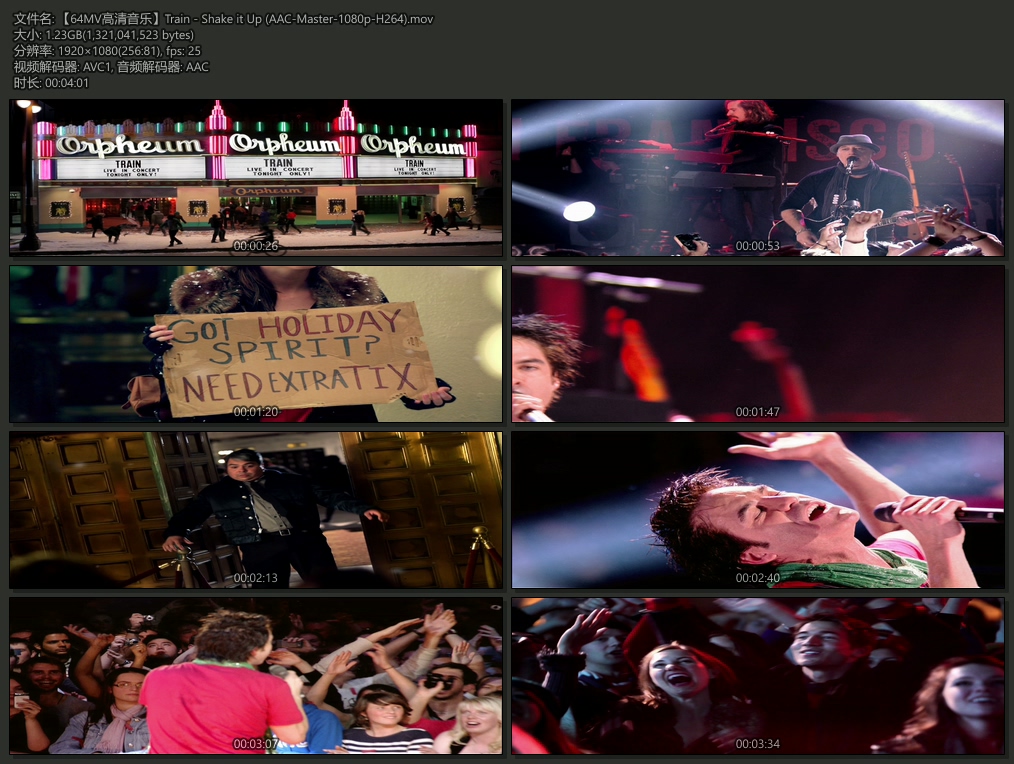The width and height of the screenshot is (1014, 764).
Task: Click the 00:00:26 timestamp label
Action: [x=256, y=246]
